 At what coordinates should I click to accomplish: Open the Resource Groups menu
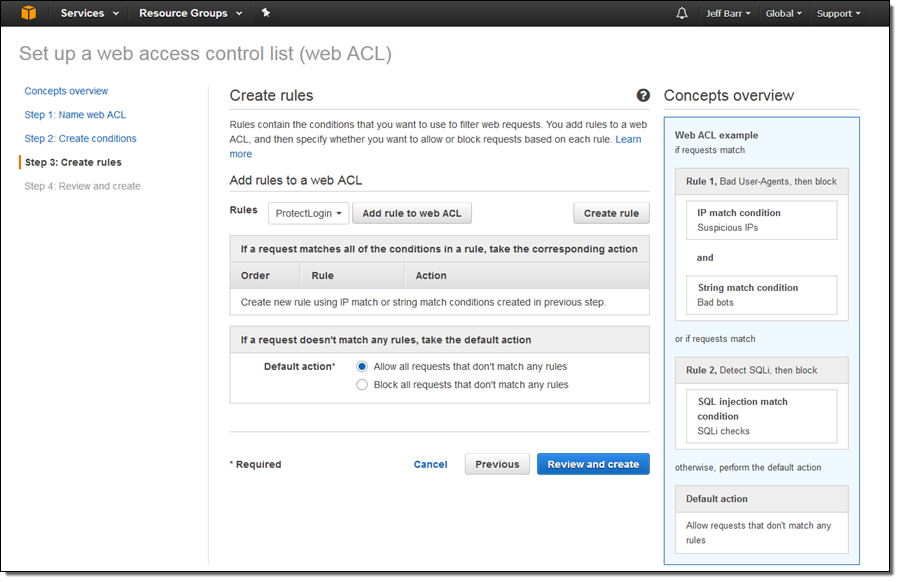click(x=190, y=13)
